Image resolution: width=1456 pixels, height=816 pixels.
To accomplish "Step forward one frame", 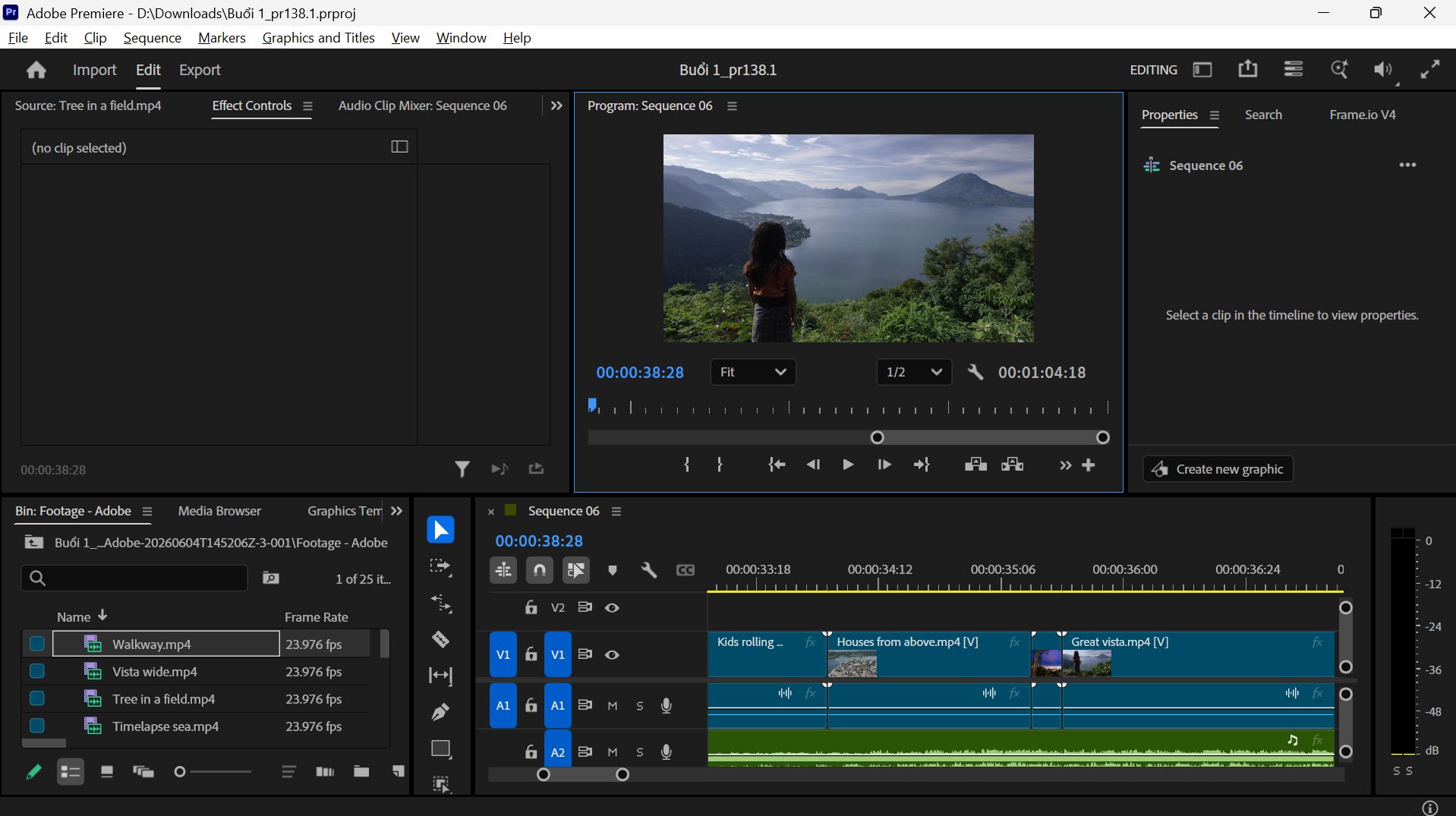I will (x=884, y=465).
